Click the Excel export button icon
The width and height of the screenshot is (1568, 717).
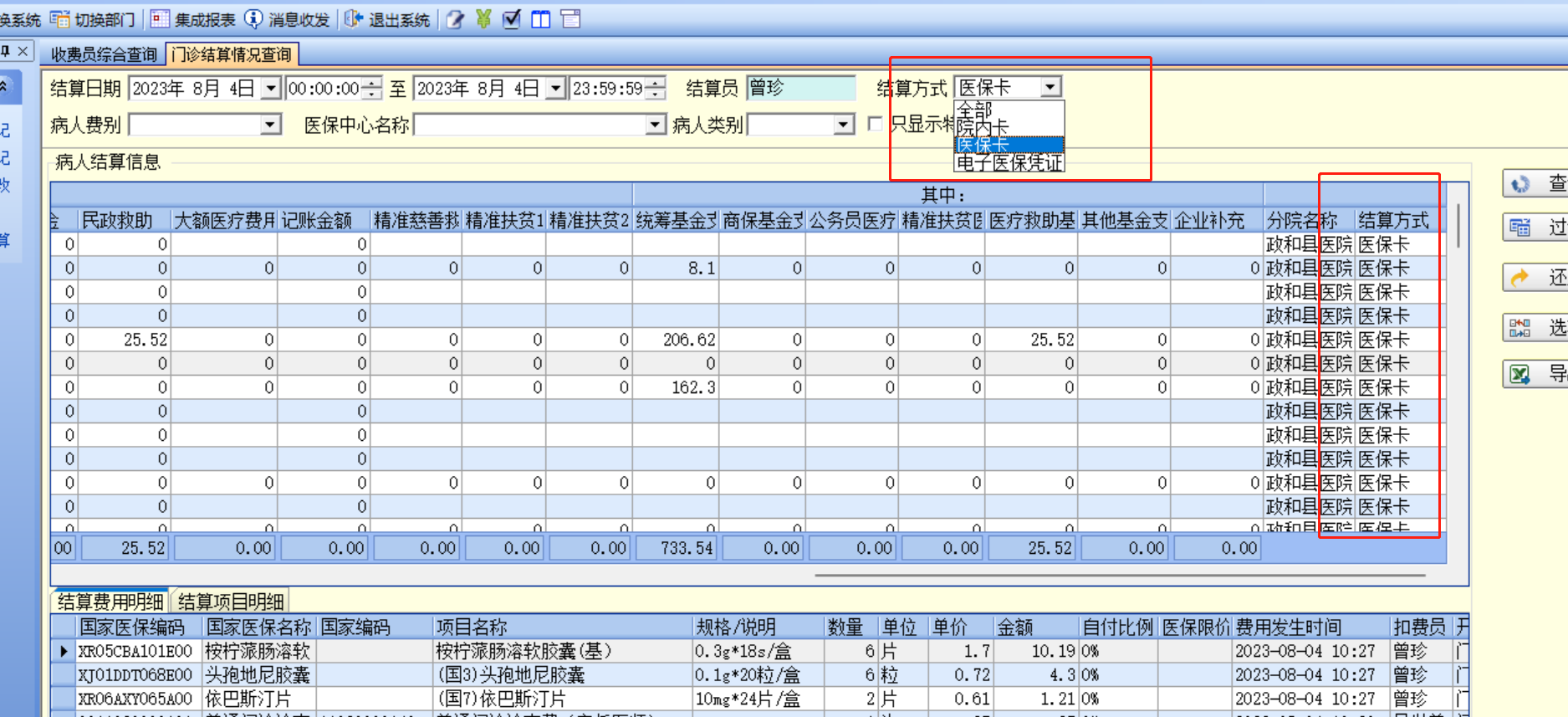point(1520,373)
